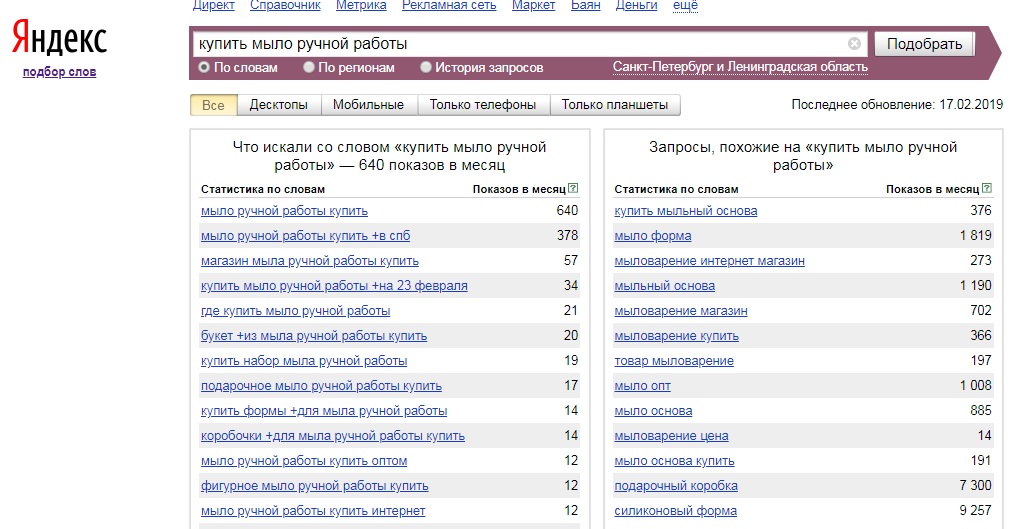1029x529 pixels.
Task: Clear the search field with X icon
Action: (854, 44)
